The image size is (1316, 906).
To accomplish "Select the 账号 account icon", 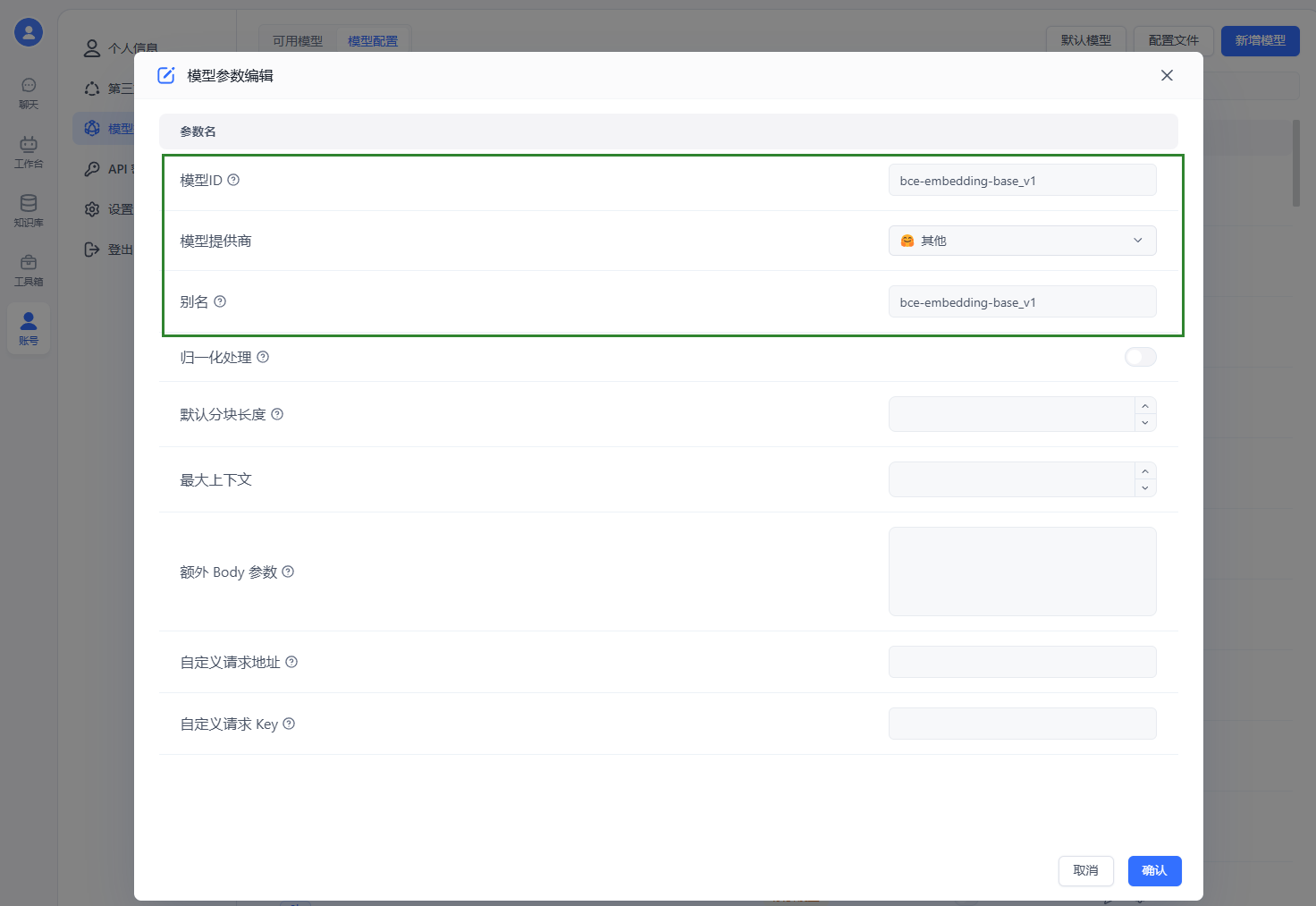I will tap(29, 328).
